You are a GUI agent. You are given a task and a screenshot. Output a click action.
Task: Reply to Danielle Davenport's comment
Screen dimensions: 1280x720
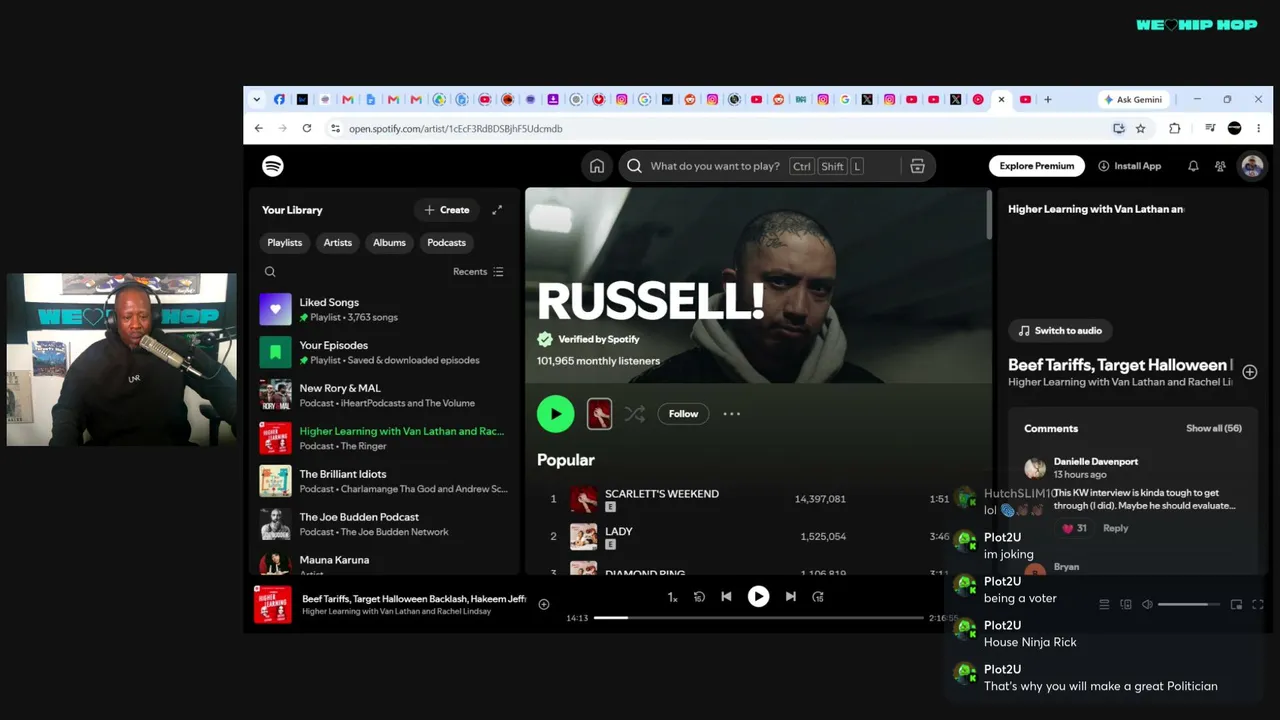(1115, 528)
